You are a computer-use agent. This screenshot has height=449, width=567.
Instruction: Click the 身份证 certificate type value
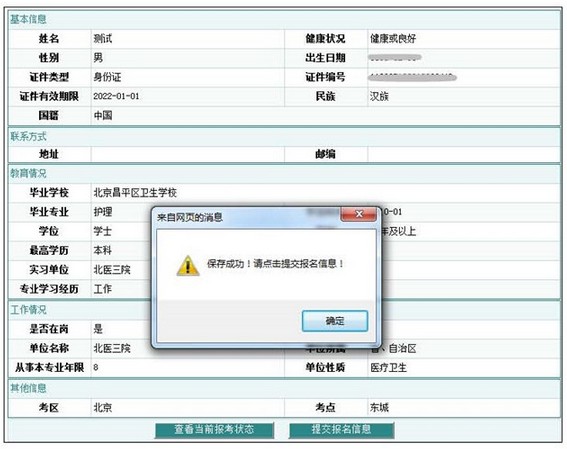click(107, 77)
